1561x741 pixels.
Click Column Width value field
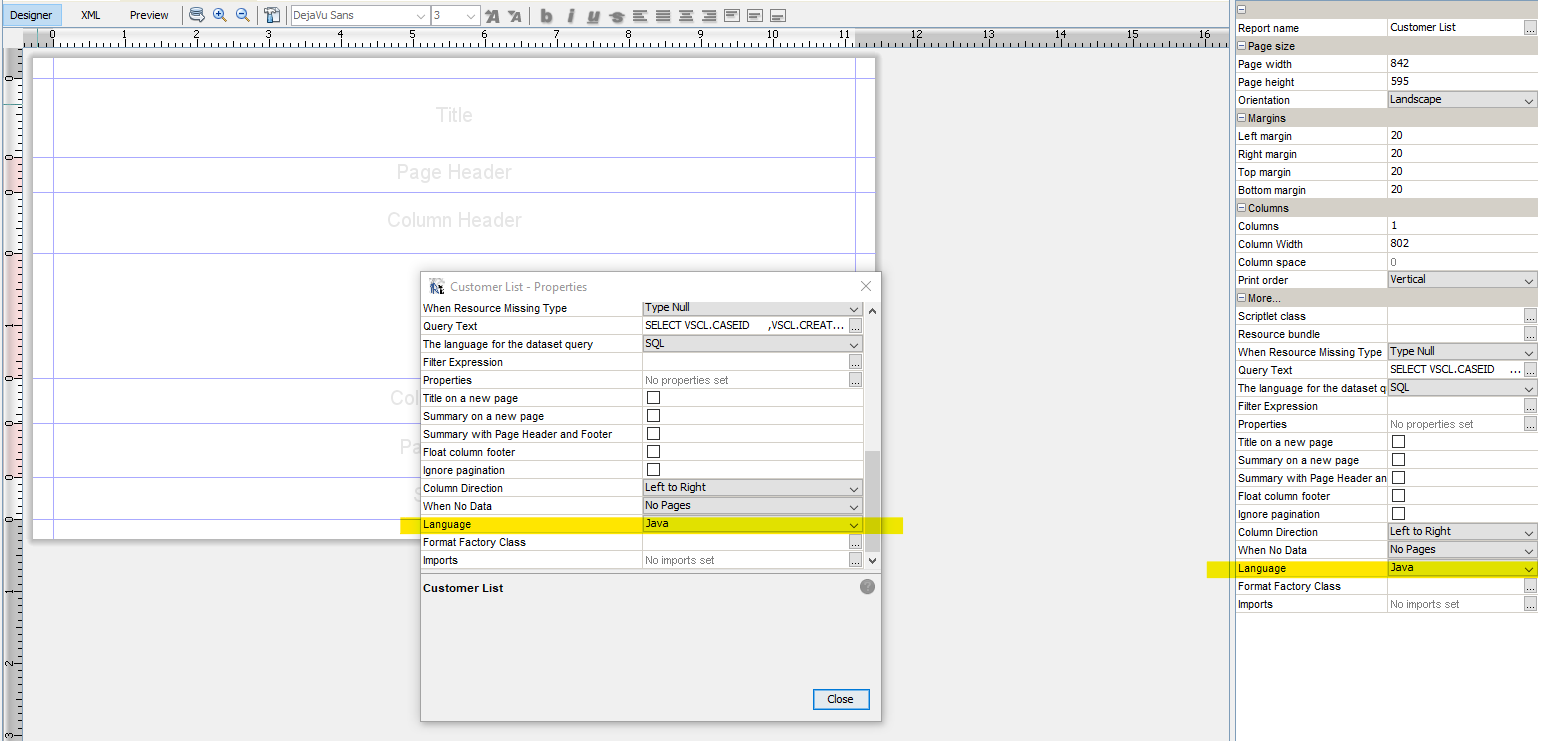point(1462,244)
